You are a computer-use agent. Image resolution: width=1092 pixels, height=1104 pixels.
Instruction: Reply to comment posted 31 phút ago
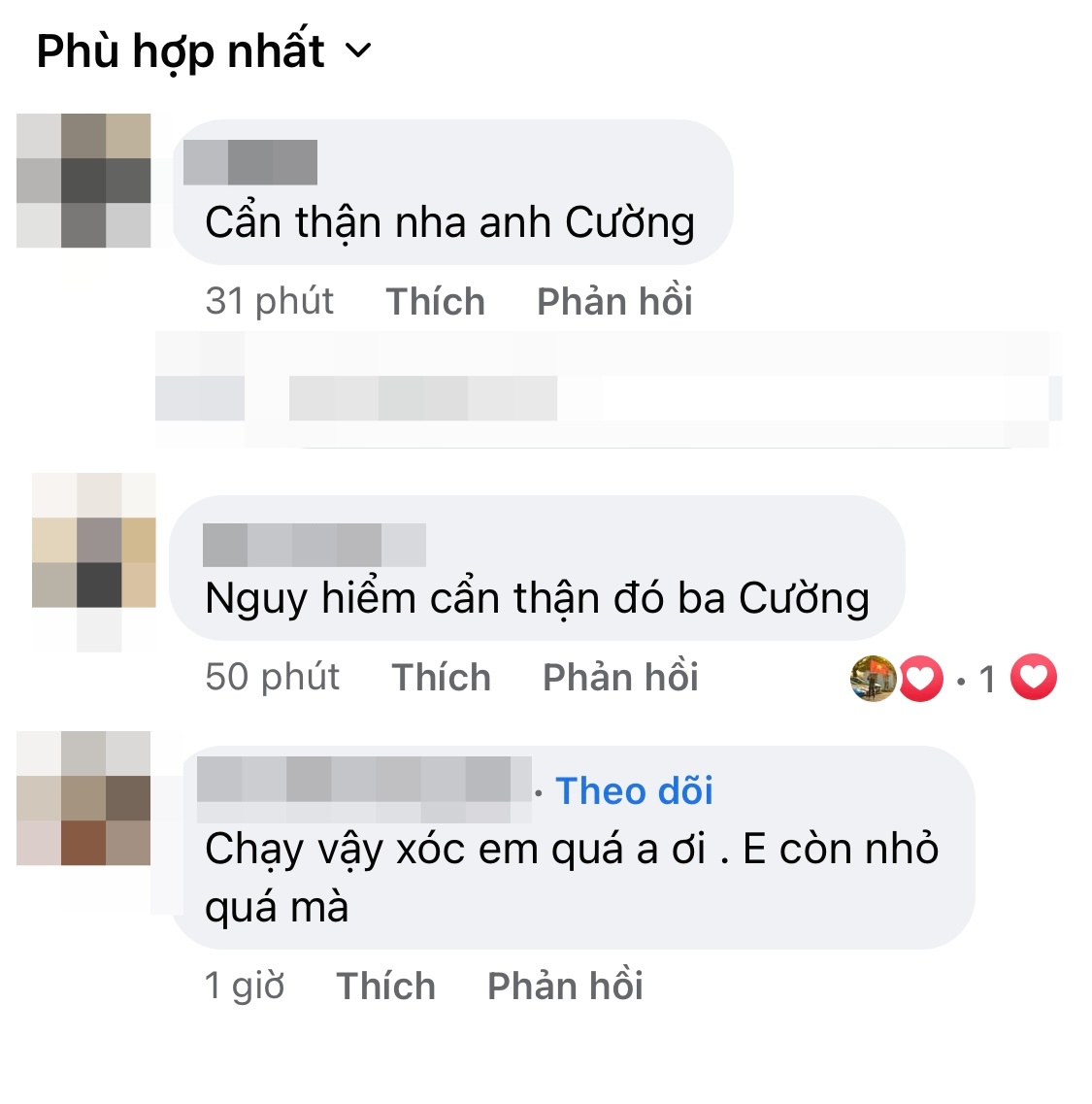[x=614, y=300]
